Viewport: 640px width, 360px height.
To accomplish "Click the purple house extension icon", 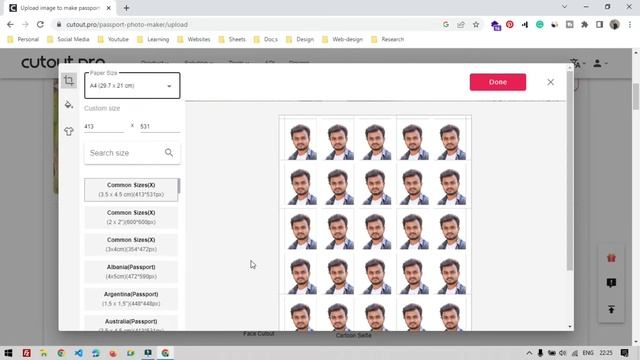I will pos(495,25).
